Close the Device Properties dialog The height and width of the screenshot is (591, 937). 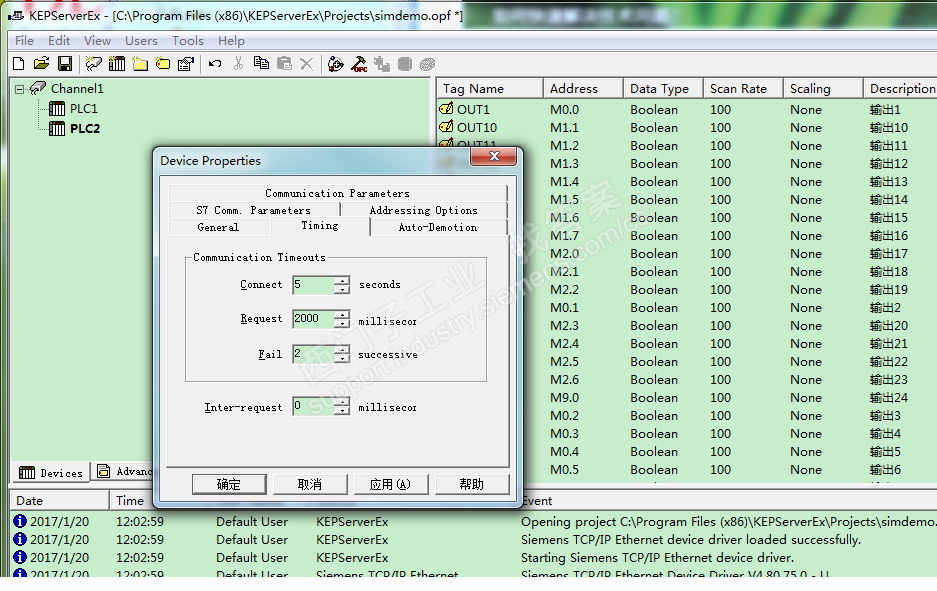click(494, 157)
